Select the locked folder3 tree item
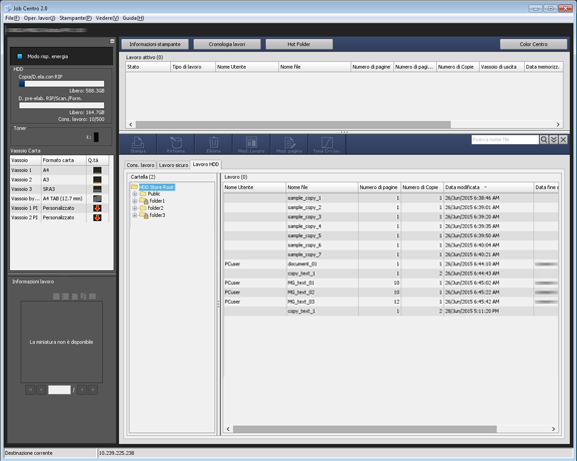Image resolution: width=577 pixels, height=461 pixels. 157,215
